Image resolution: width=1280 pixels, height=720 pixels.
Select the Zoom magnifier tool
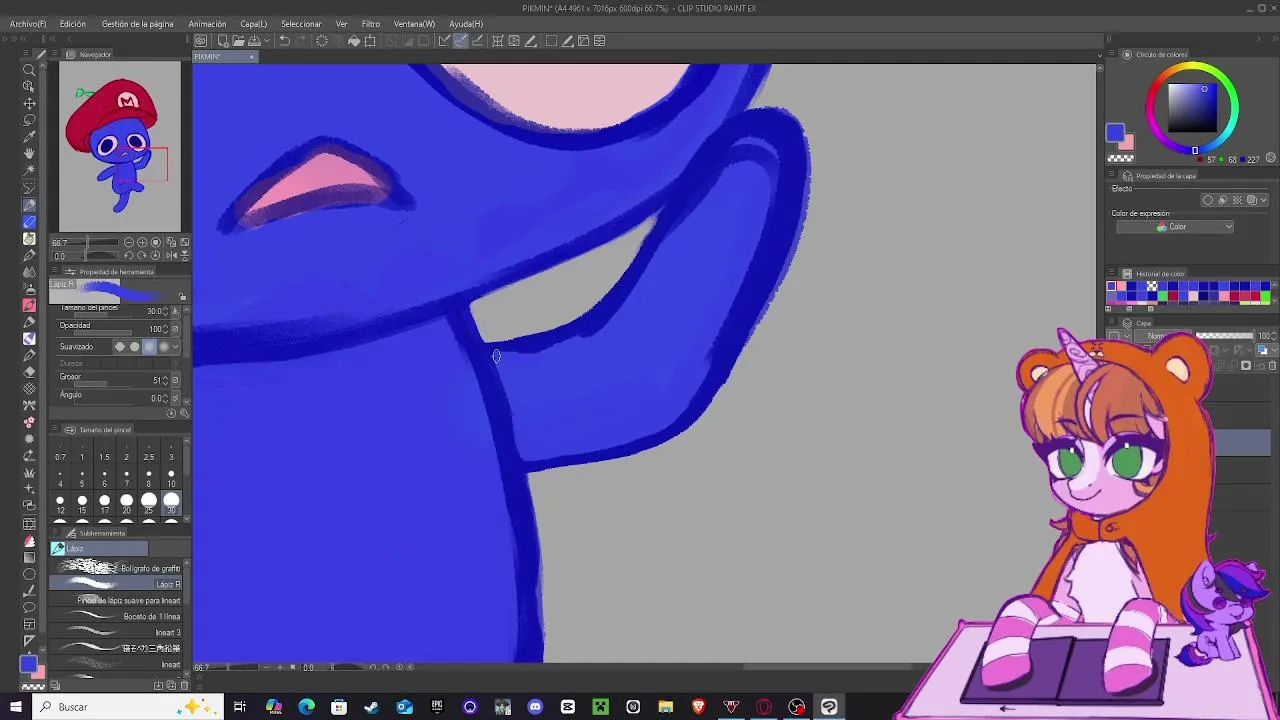pyautogui.click(x=29, y=69)
